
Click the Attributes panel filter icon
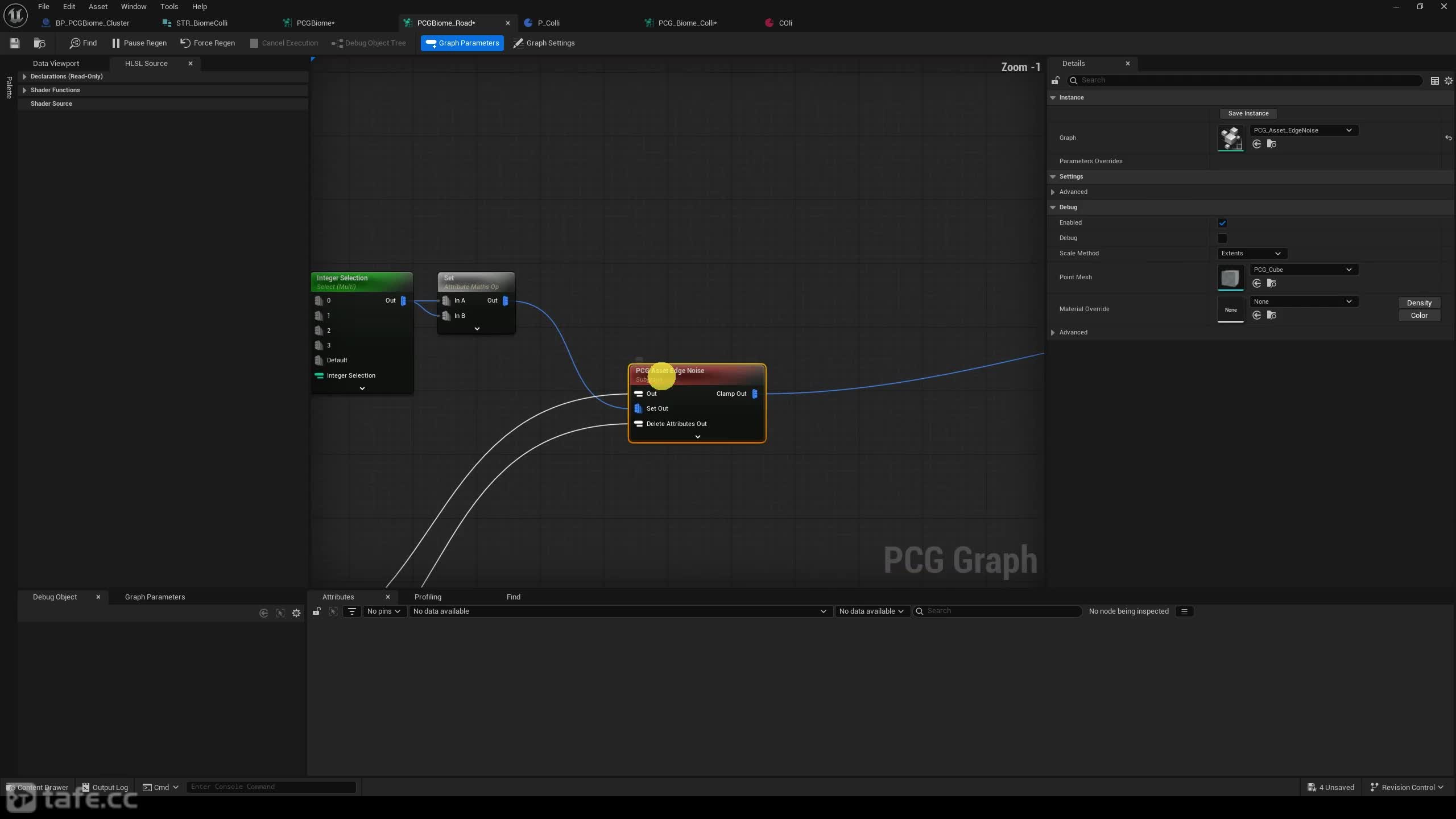352,611
